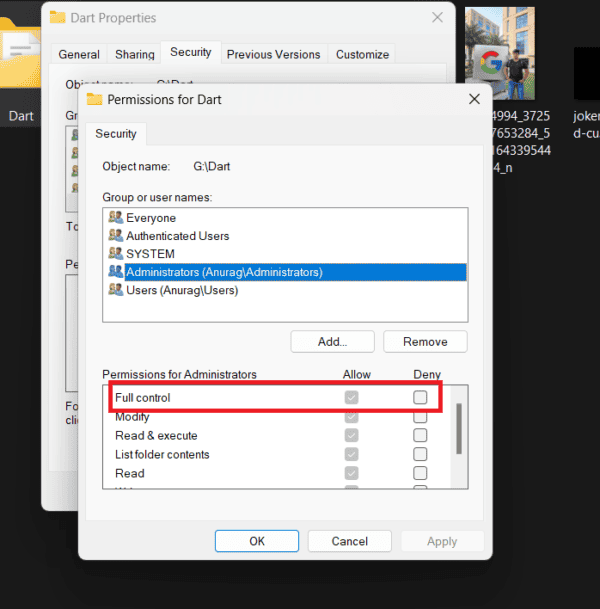Open the Sharing tab in Dart Properties
The width and height of the screenshot is (600, 609).
tap(135, 54)
